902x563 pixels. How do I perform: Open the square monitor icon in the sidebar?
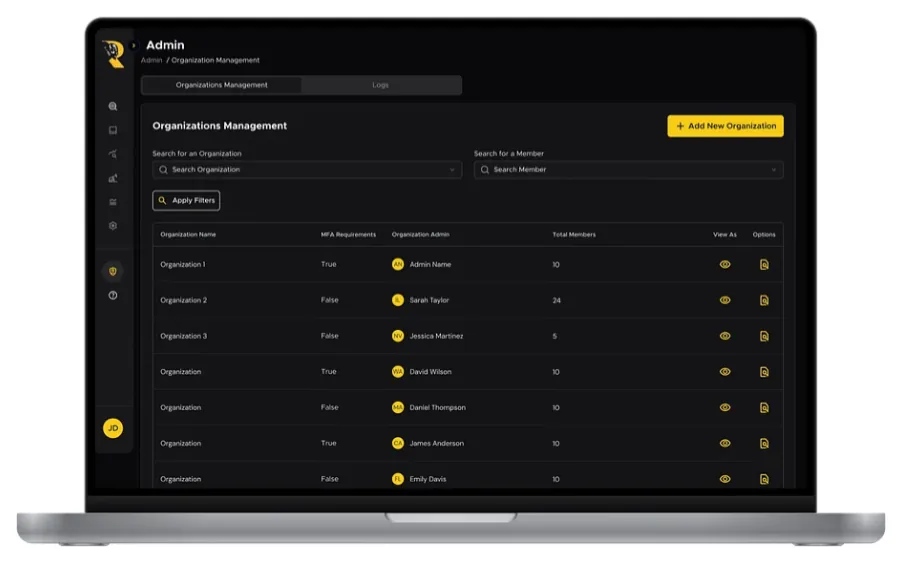[113, 131]
